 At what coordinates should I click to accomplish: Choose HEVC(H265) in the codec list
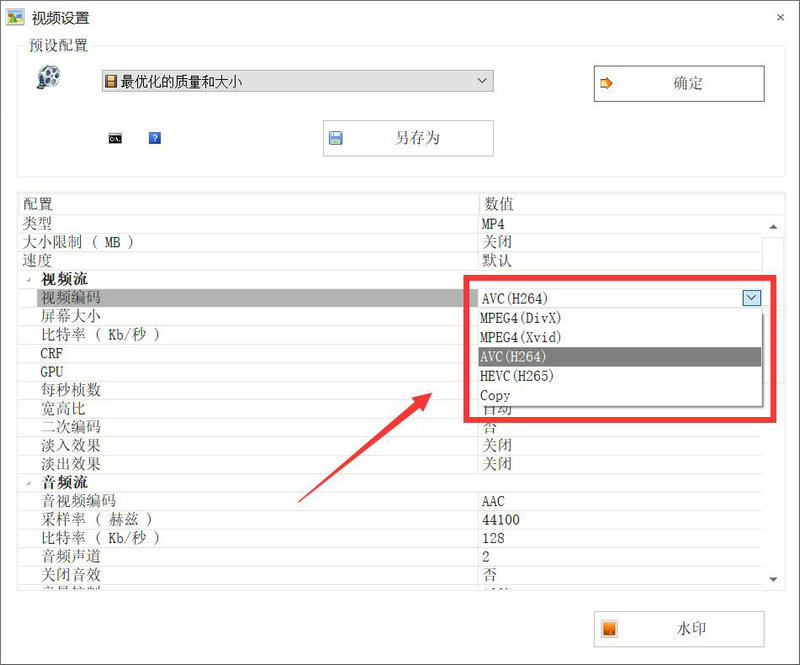[620, 376]
